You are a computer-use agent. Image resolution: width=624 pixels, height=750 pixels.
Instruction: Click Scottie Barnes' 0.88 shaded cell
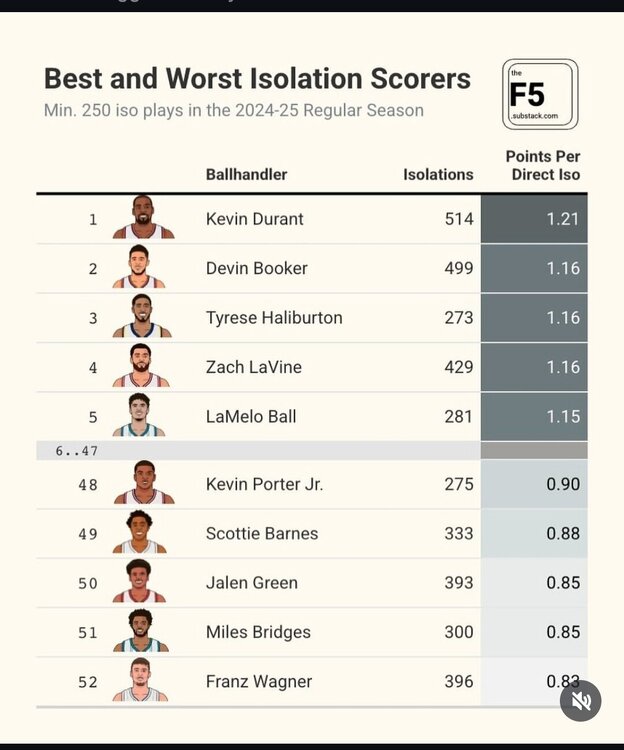(x=534, y=533)
